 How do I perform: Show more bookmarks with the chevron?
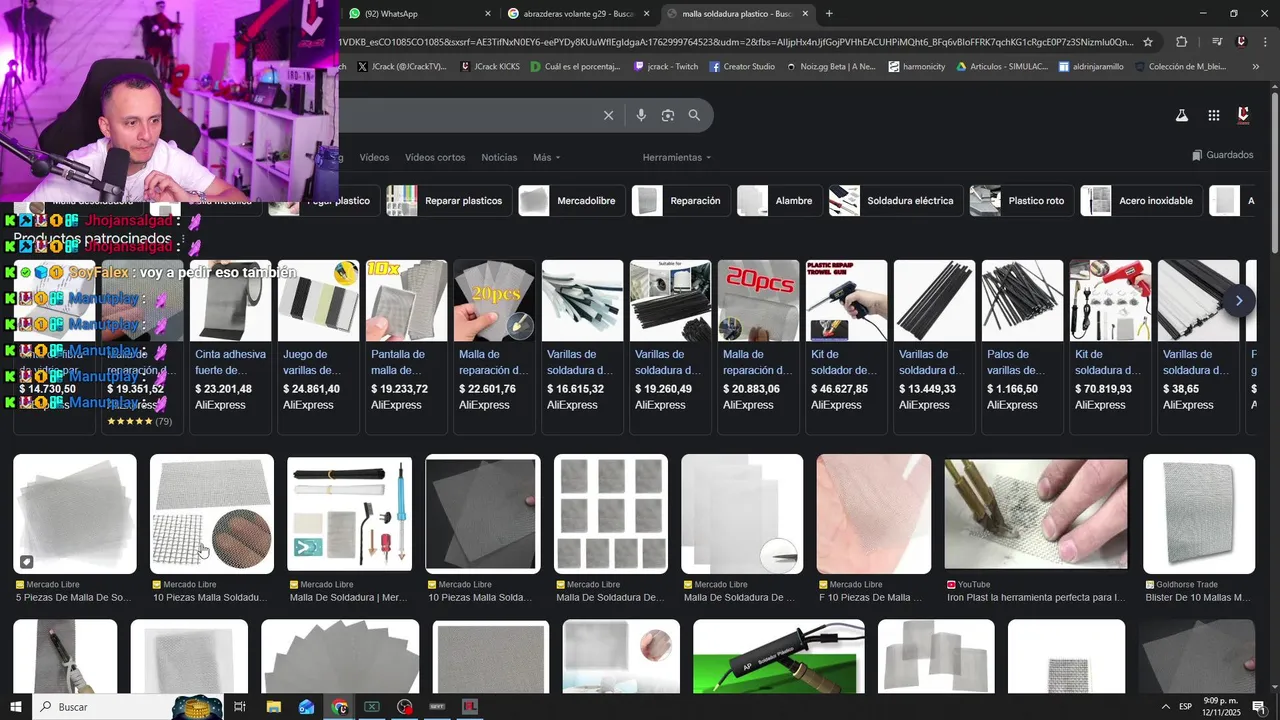pos(1255,67)
